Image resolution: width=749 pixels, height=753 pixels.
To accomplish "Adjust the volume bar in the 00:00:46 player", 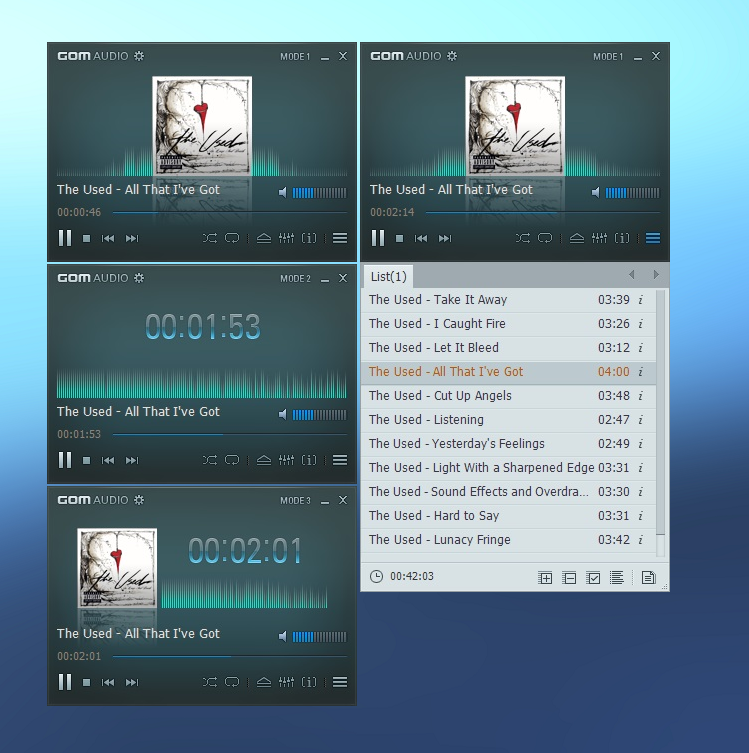I will pos(319,193).
